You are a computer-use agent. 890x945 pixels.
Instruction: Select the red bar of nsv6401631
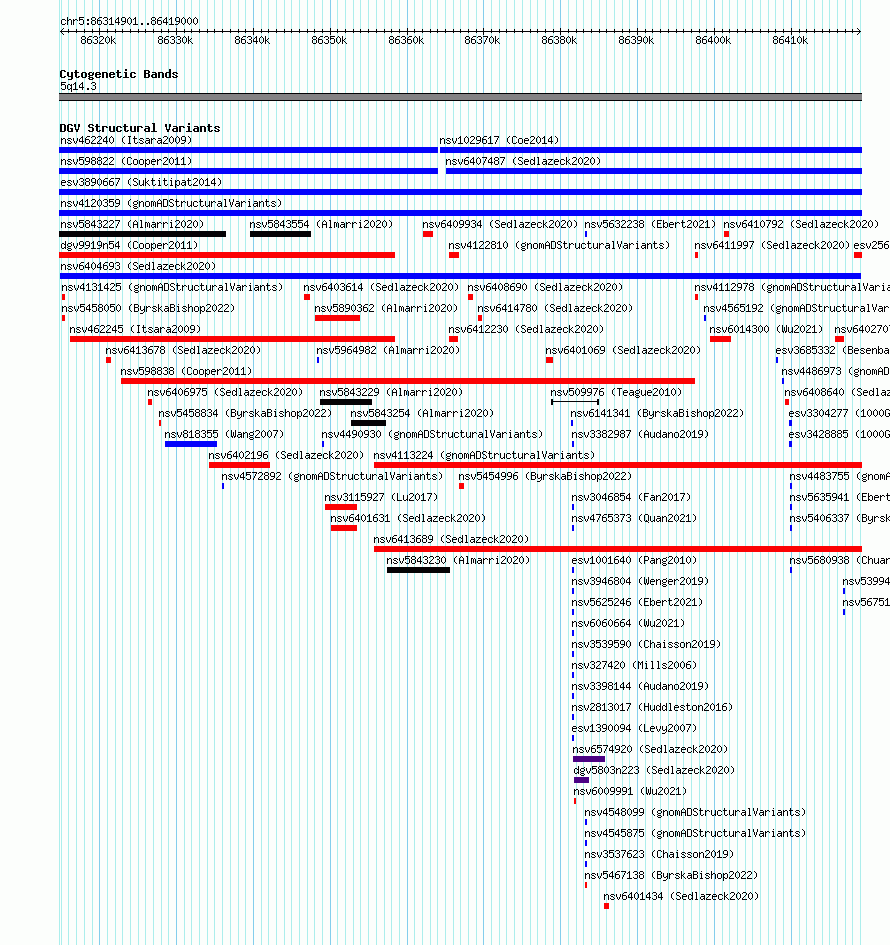coord(343,528)
